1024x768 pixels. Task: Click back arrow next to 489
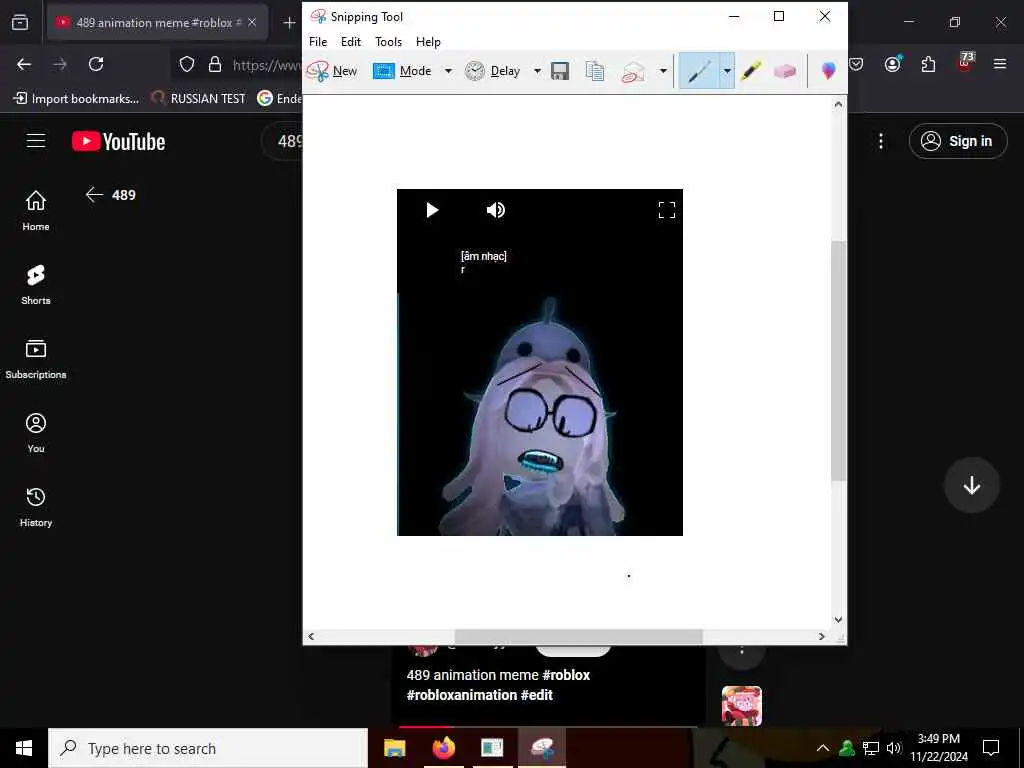coord(95,195)
